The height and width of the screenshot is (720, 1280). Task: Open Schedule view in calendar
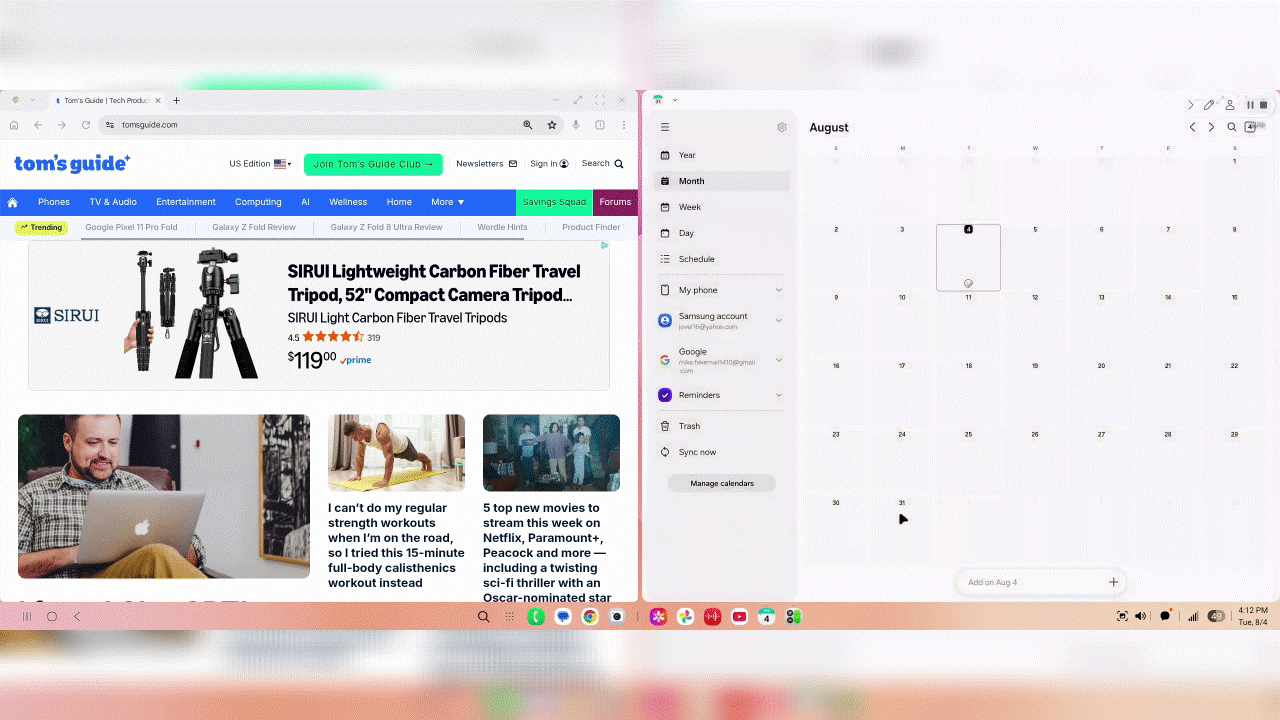(x=722, y=259)
